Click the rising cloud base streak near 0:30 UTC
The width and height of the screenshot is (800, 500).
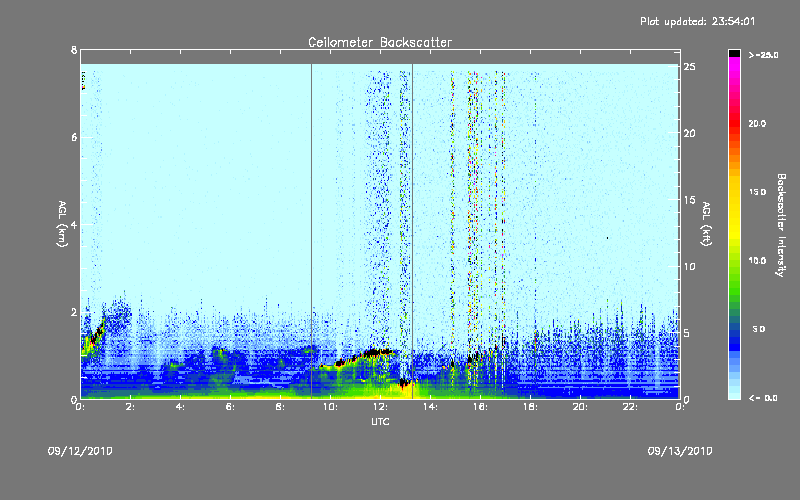pyautogui.click(x=94, y=335)
